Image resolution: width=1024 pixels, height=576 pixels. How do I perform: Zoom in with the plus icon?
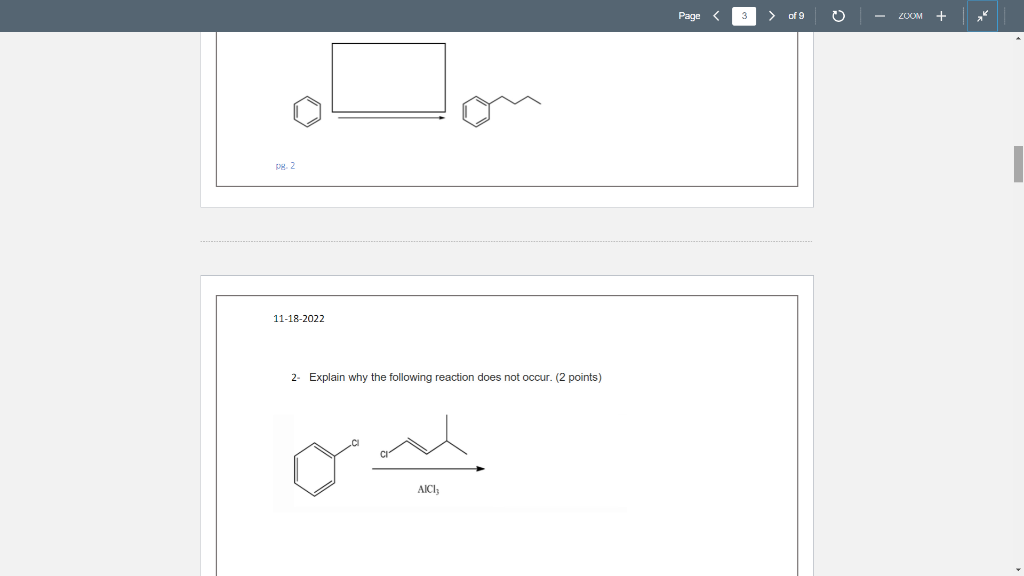coord(941,16)
